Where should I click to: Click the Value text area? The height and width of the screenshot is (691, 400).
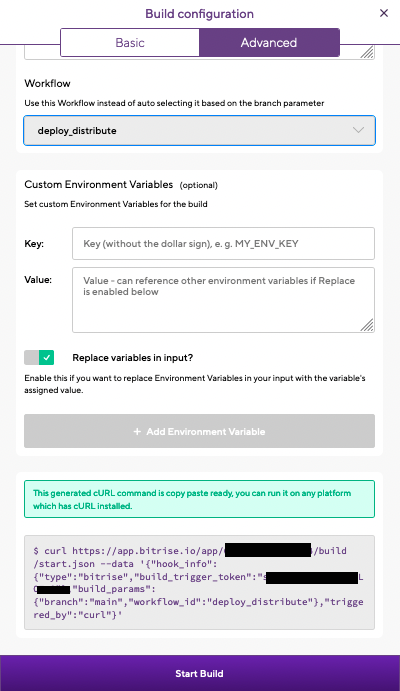[223, 300]
